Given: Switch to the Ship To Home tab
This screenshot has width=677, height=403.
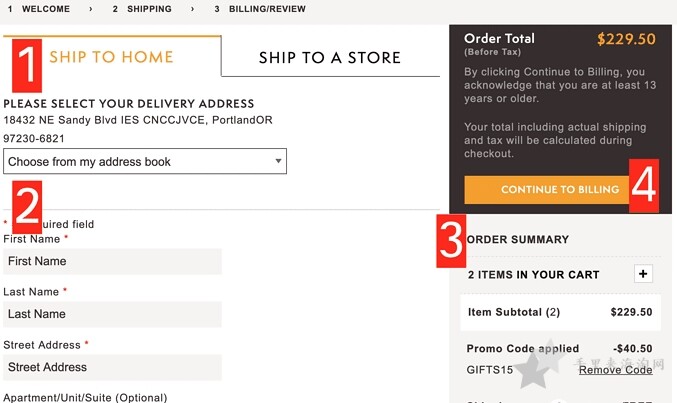Looking at the screenshot, I should [111, 57].
